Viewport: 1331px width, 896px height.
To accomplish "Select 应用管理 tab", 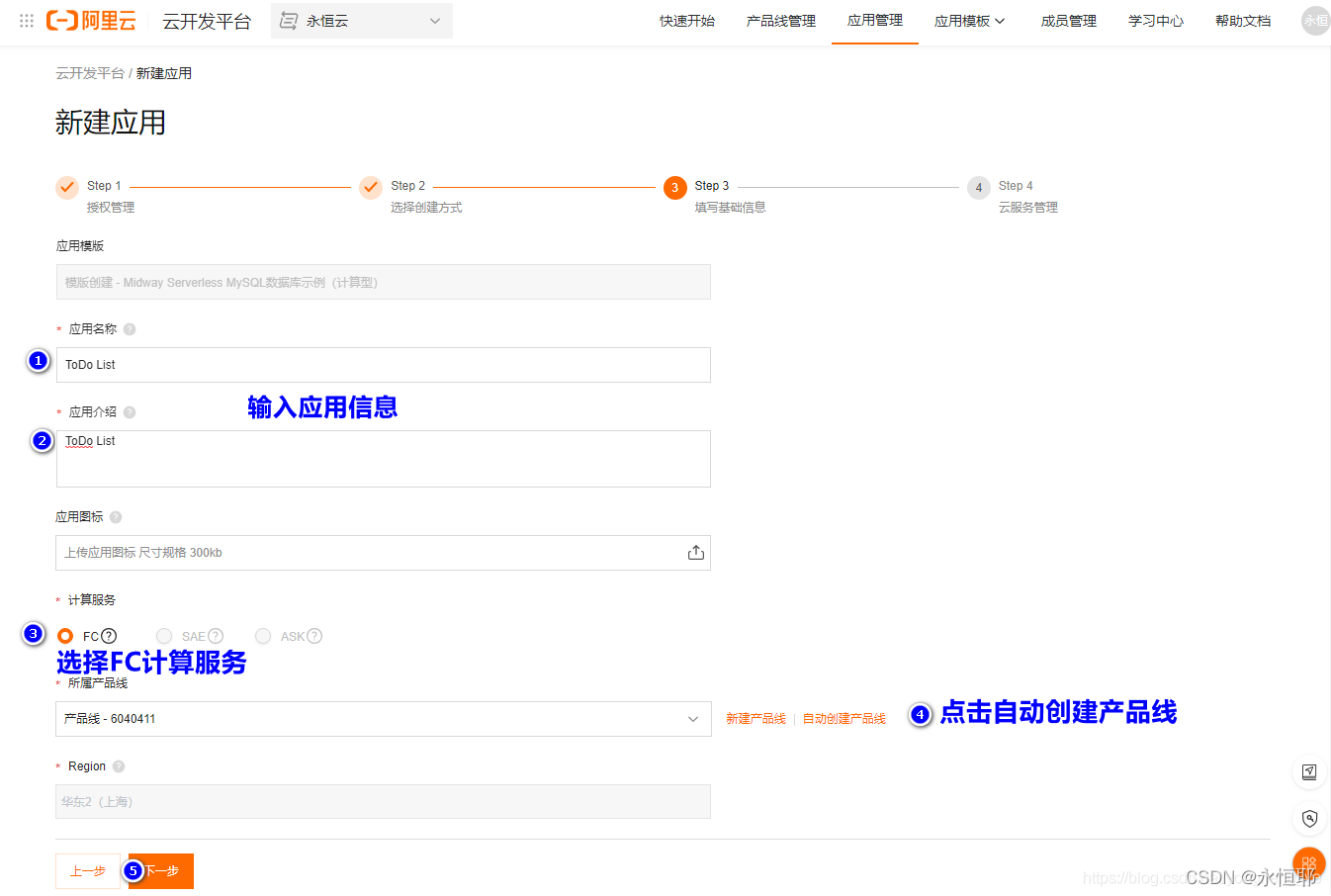I will (875, 21).
